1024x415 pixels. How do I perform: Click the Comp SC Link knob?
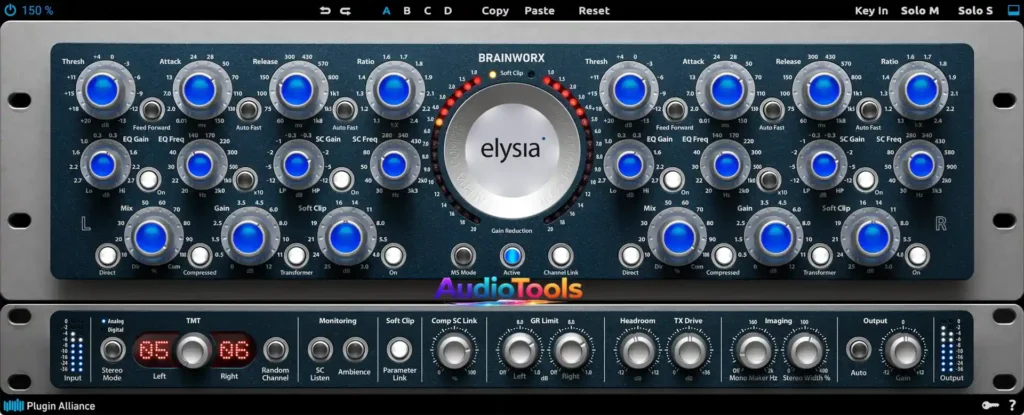click(453, 351)
